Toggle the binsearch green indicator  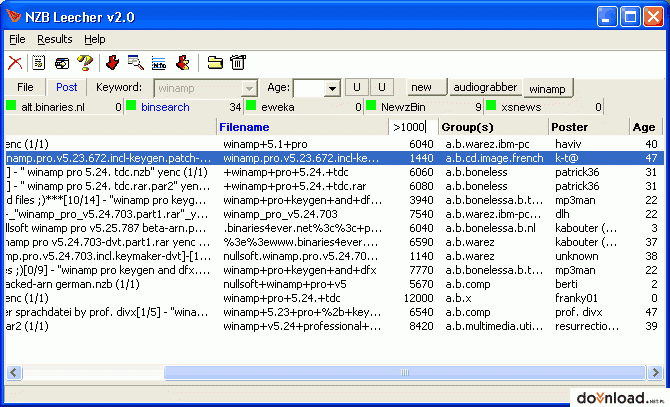[131, 105]
